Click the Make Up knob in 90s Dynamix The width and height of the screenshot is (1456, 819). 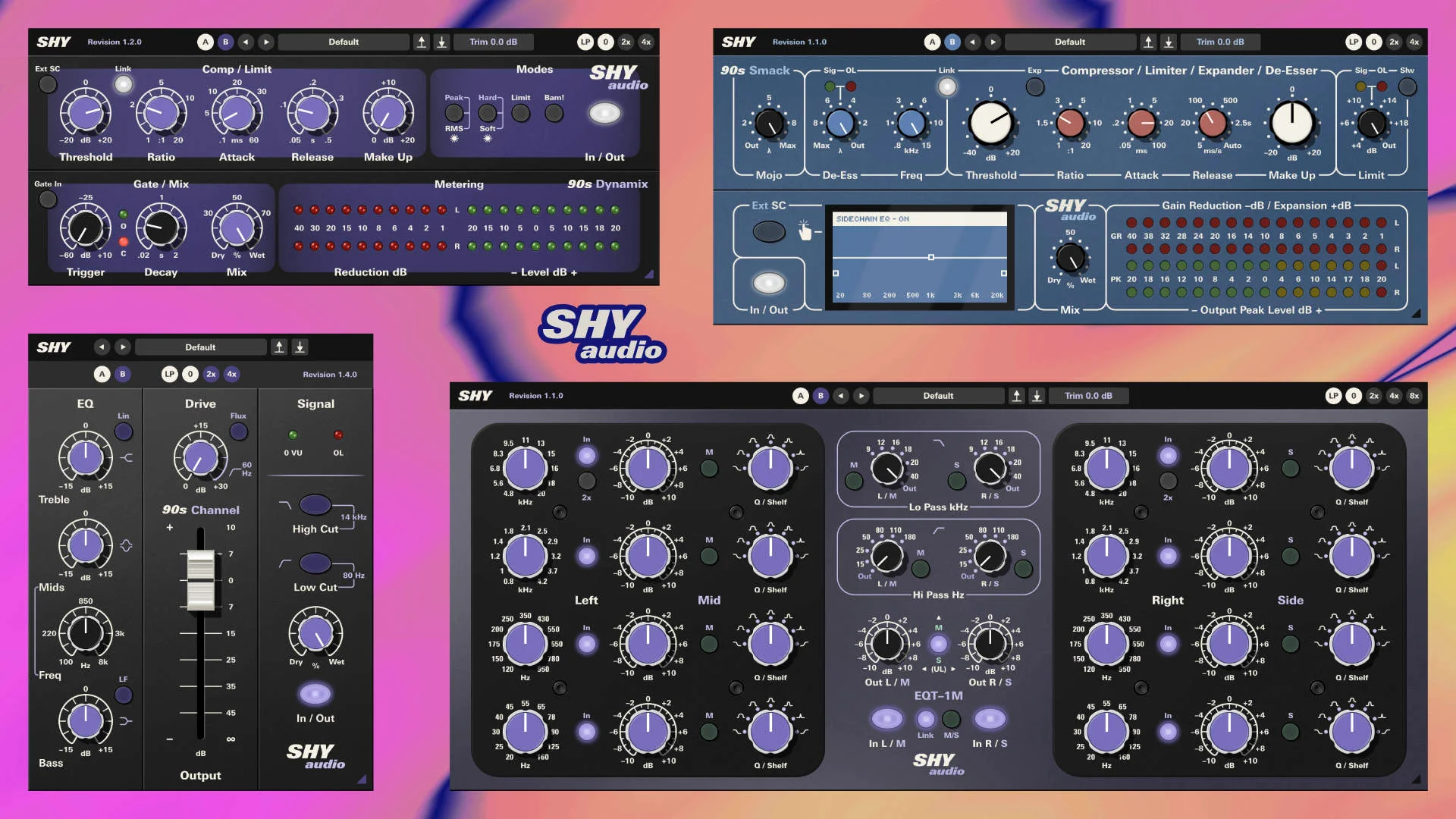388,112
